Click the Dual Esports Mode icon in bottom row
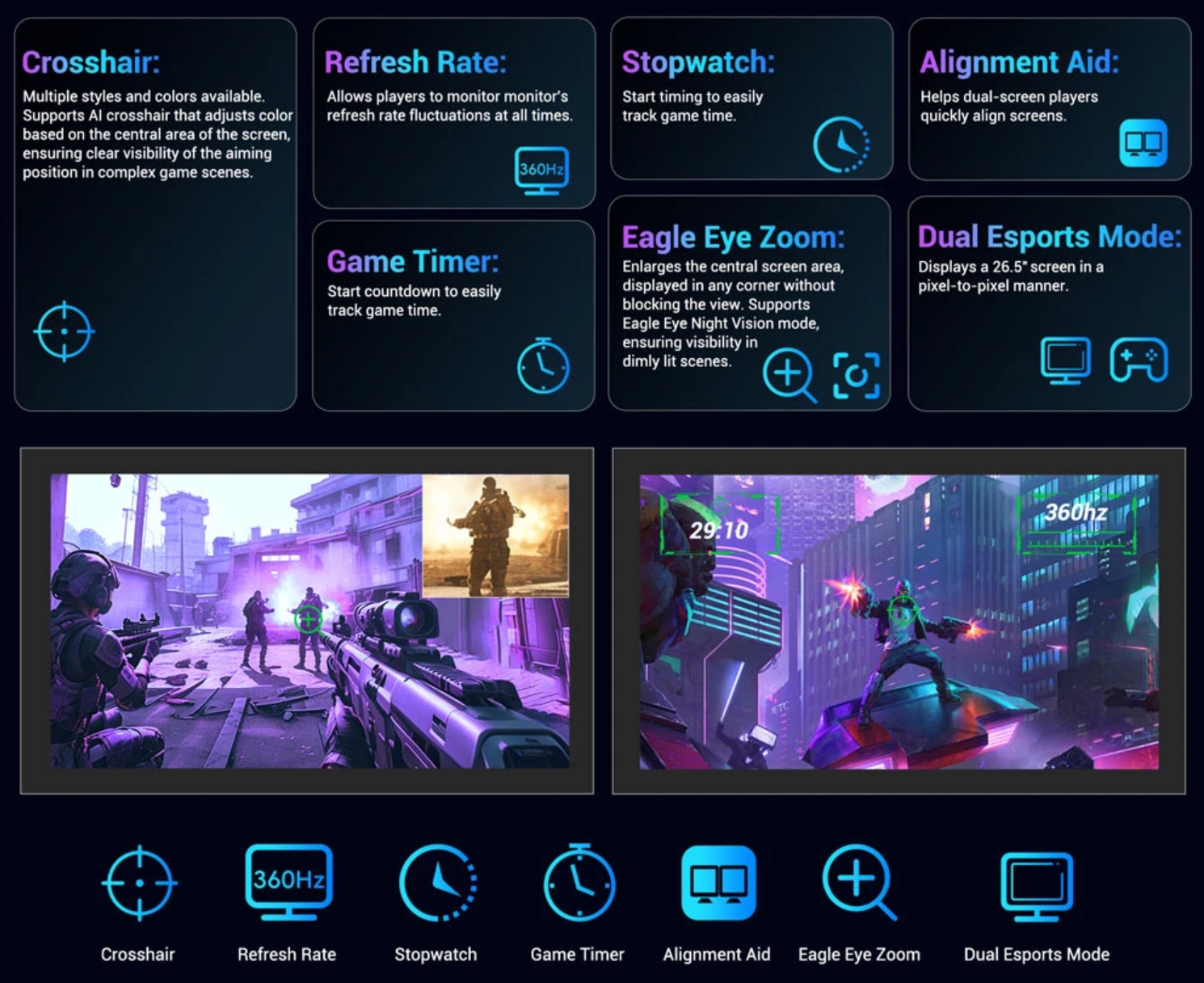1204x983 pixels. 1037,885
